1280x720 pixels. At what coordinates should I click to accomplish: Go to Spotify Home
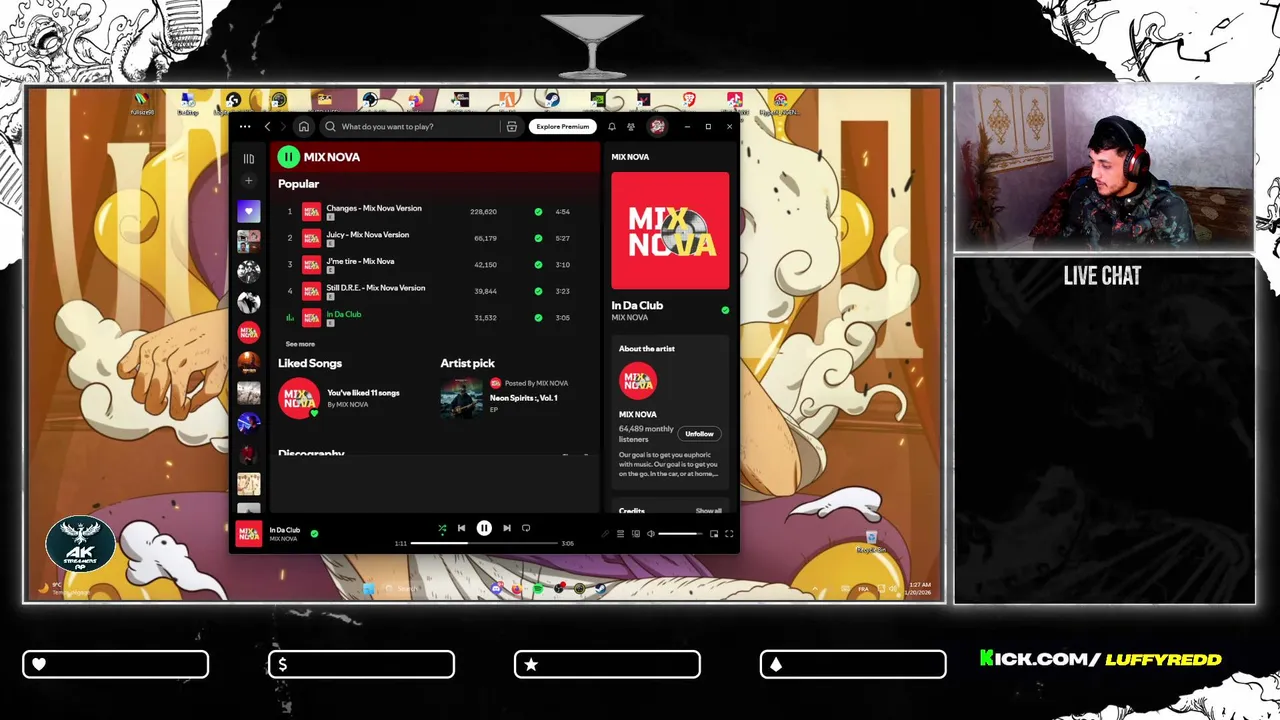click(x=304, y=127)
